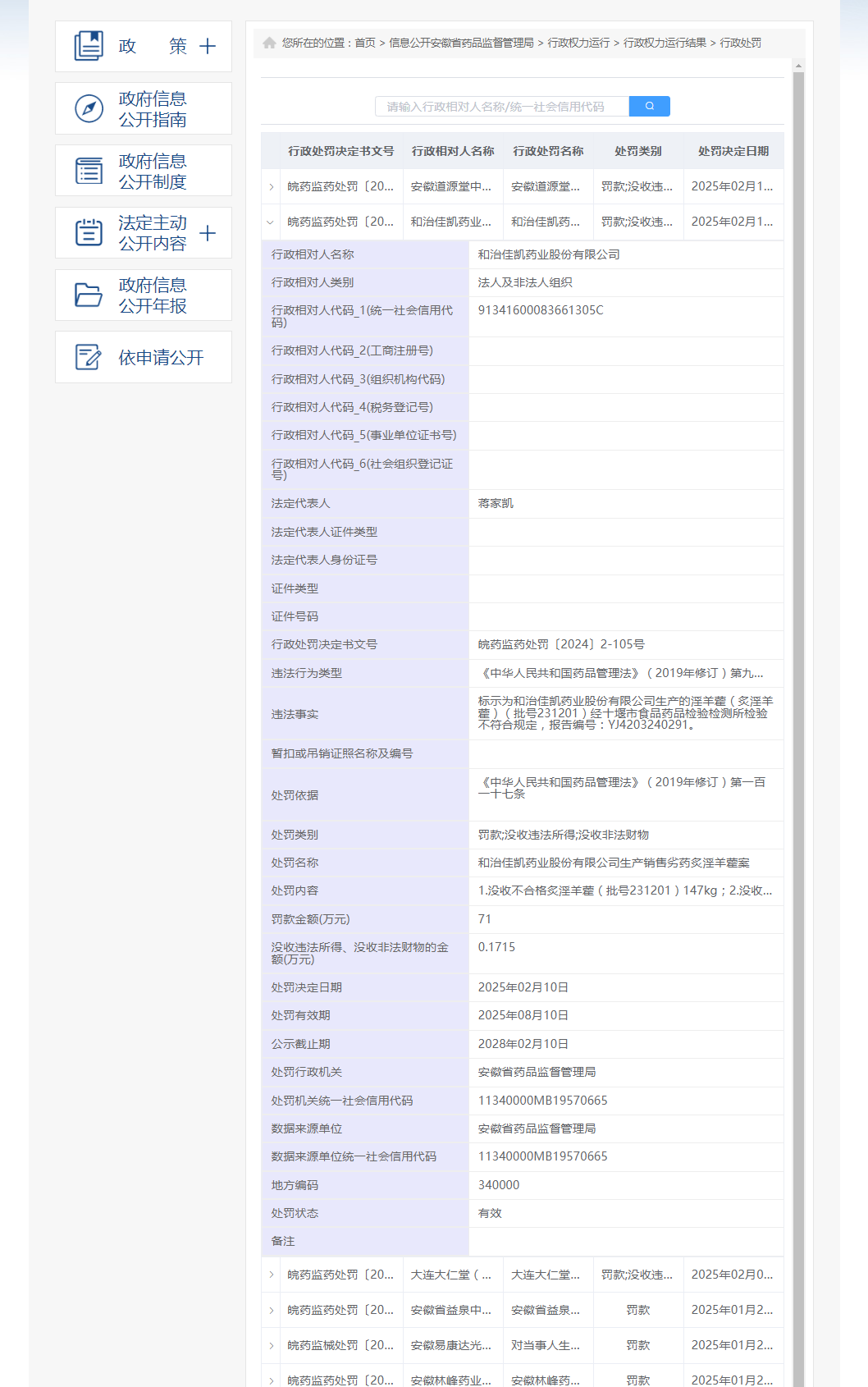
Task: Click the edit-note icon for 依申请公开
Action: (89, 357)
